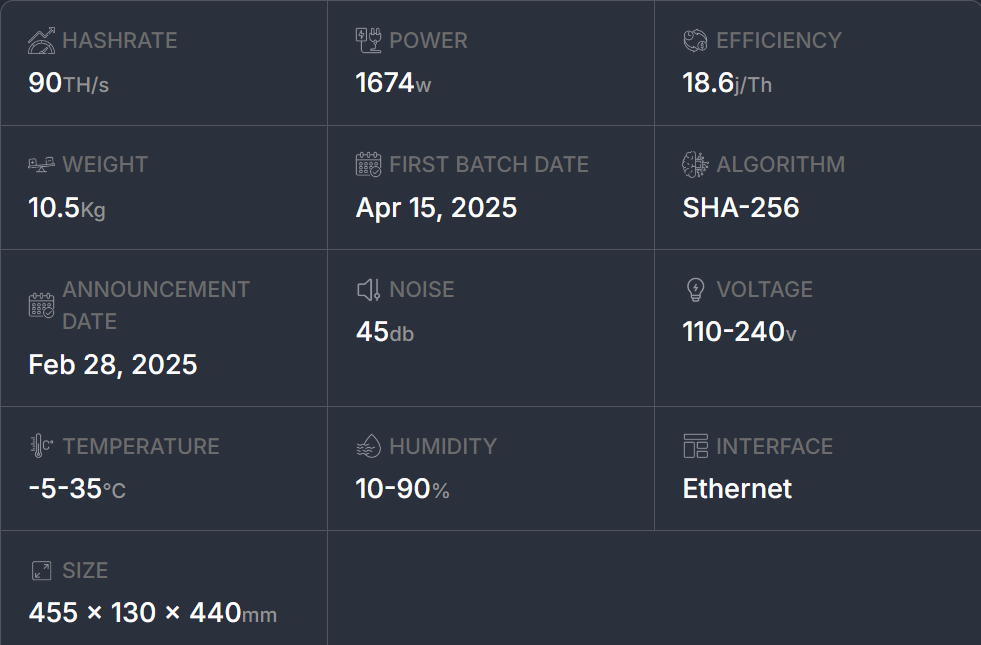981x645 pixels.
Task: Click the temperature thermometer icon
Action: pyautogui.click(x=42, y=446)
